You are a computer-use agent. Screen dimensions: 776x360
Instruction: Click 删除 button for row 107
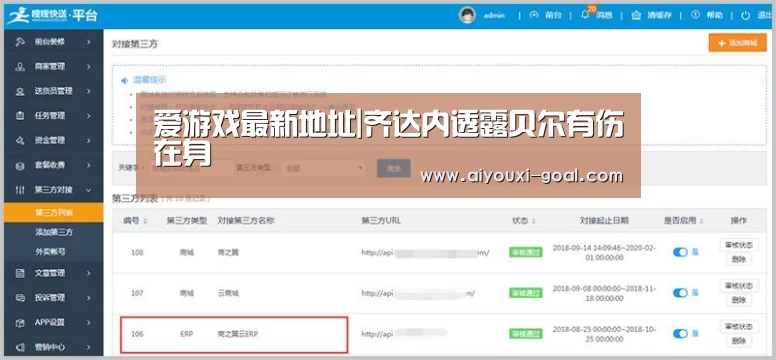tap(738, 300)
